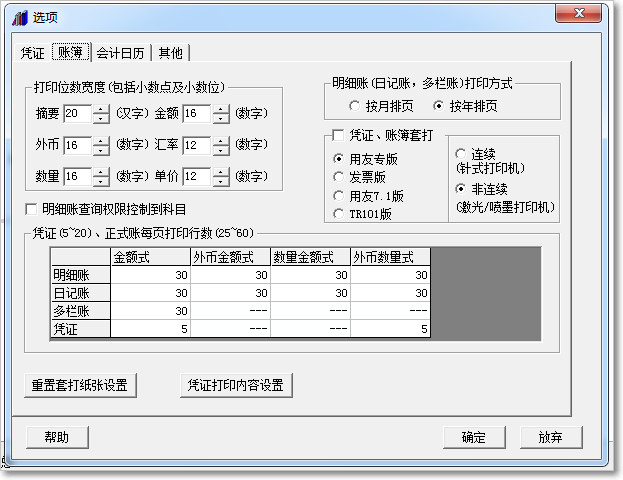Click the 帮助 button
Screen dimensions: 623x480
[x=57, y=437]
